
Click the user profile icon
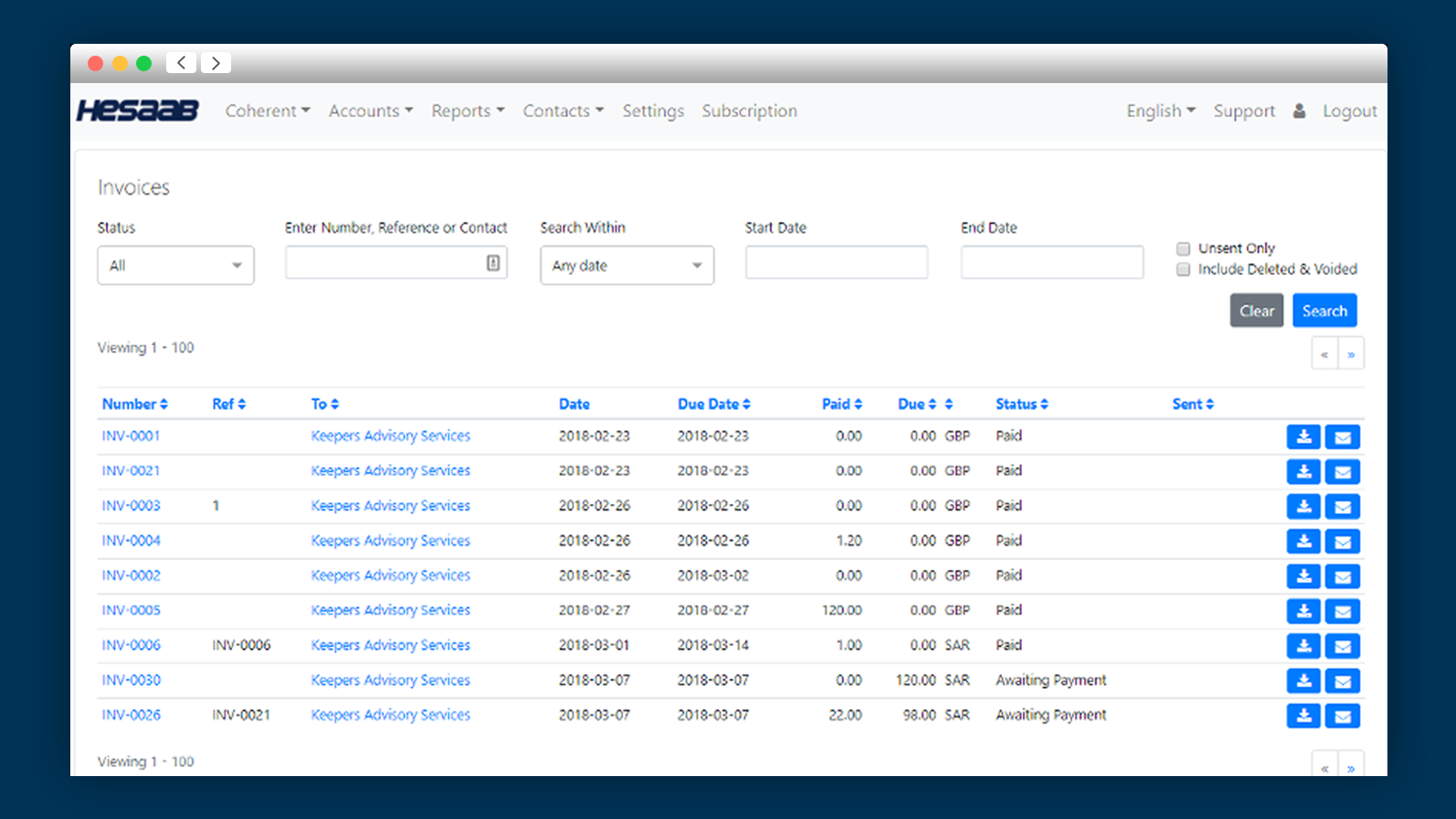pyautogui.click(x=1299, y=110)
